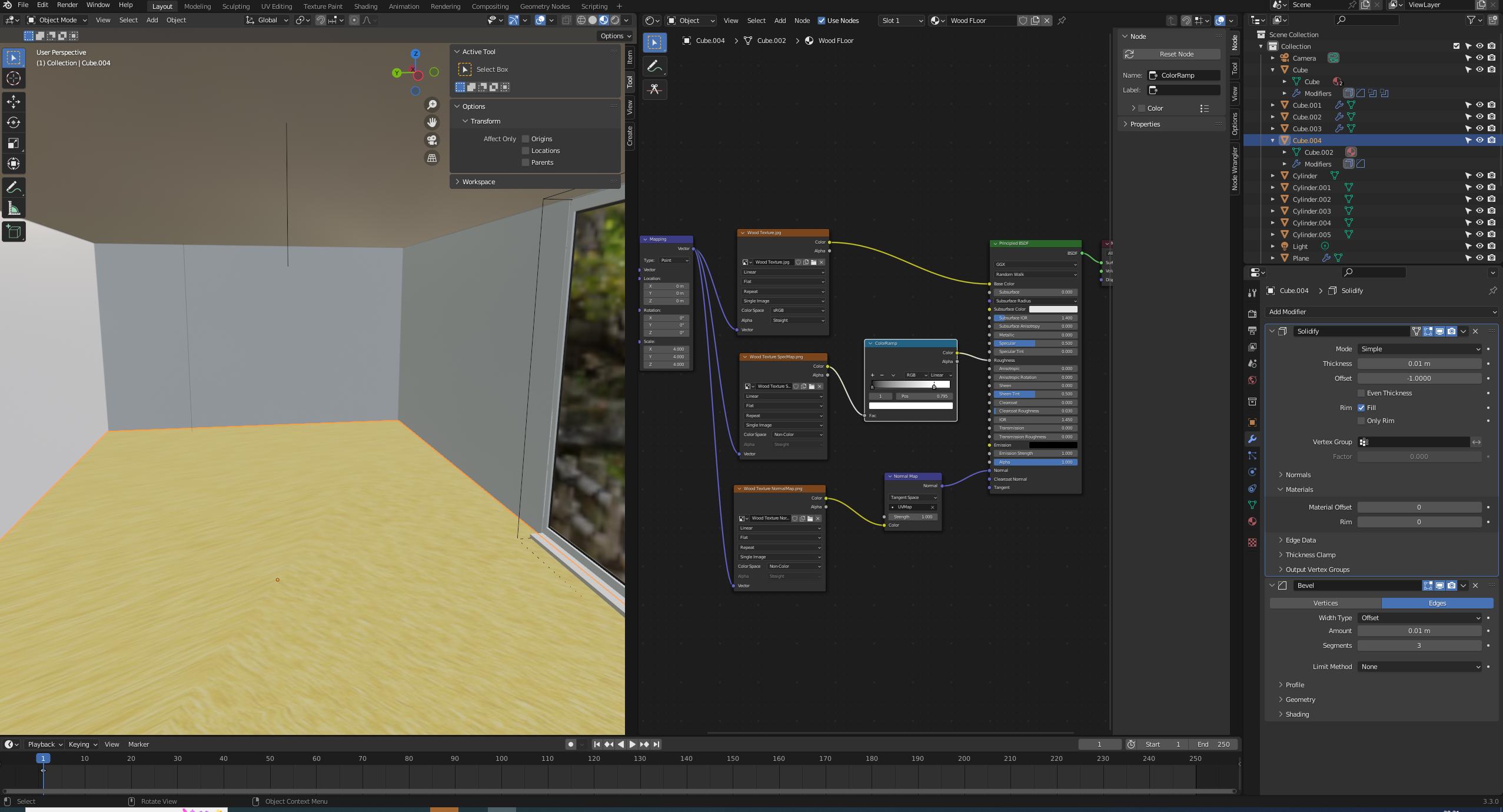The image size is (1503, 812).
Task: Select the Measure tool
Action: pos(14,208)
